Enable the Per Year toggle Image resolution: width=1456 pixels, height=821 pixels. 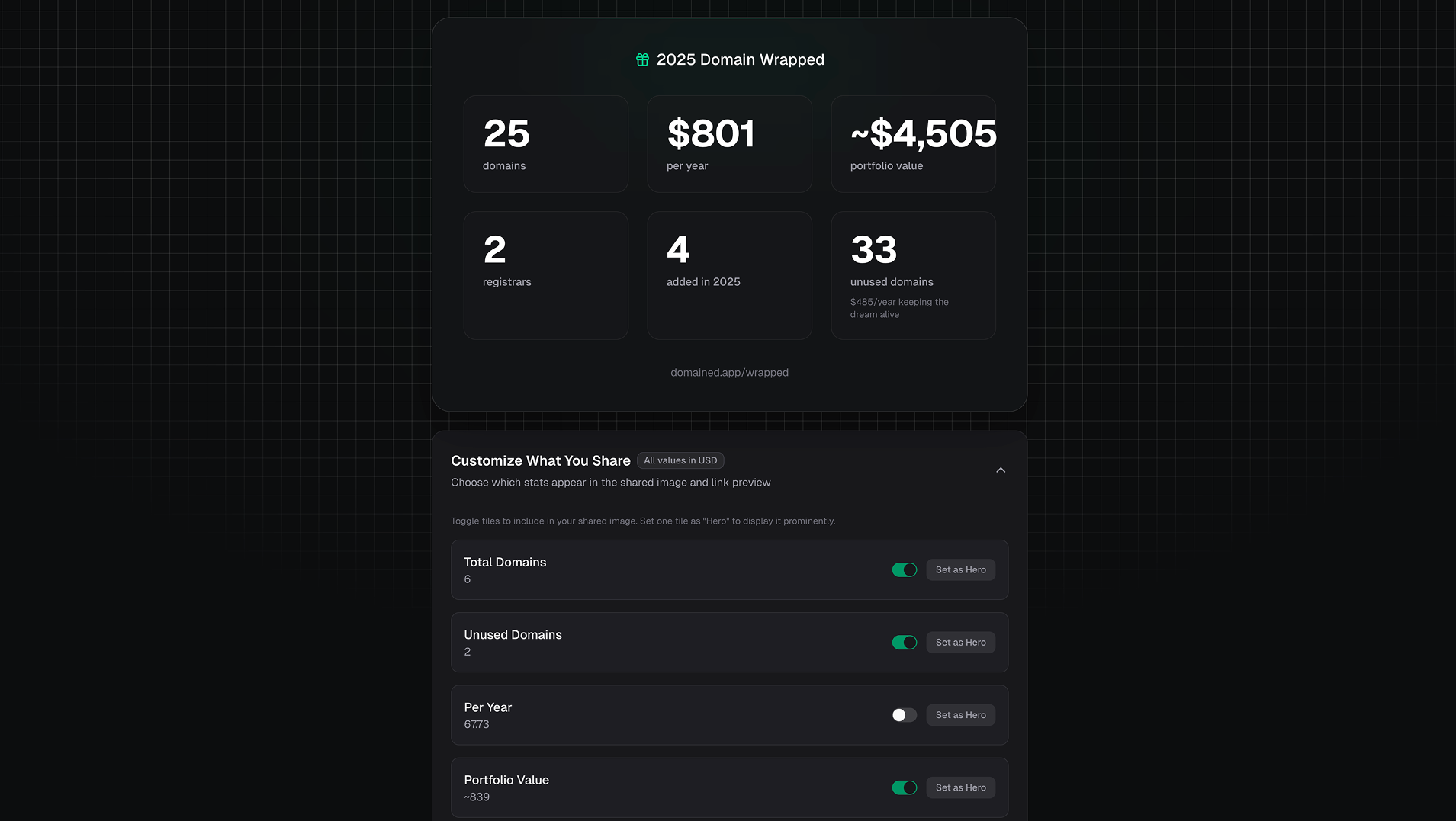point(904,714)
